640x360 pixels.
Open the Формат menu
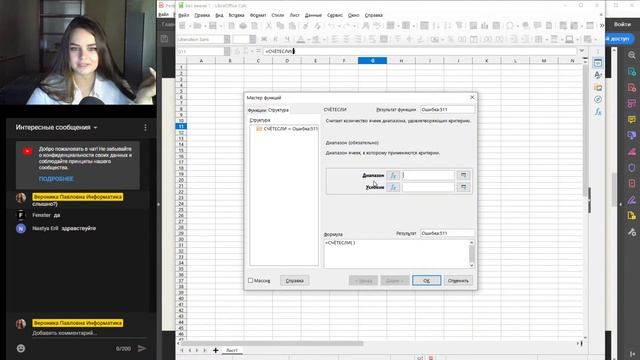pos(258,15)
